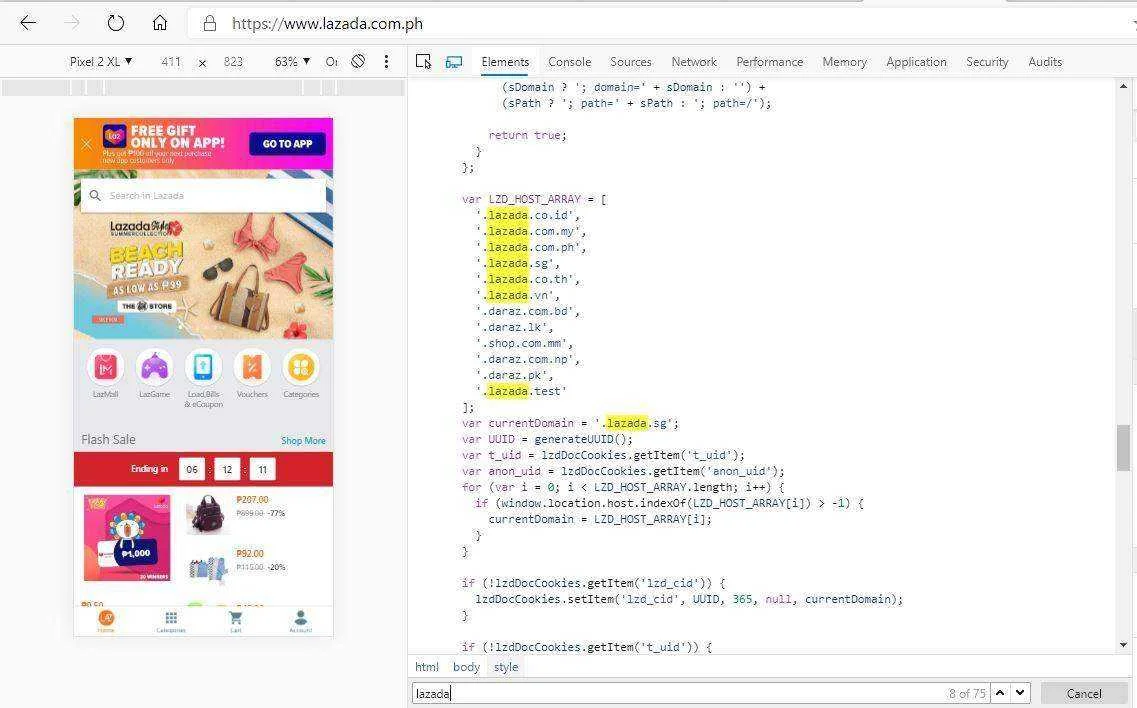Reload the page with refresh icon
The image size is (1137, 708).
(116, 23)
